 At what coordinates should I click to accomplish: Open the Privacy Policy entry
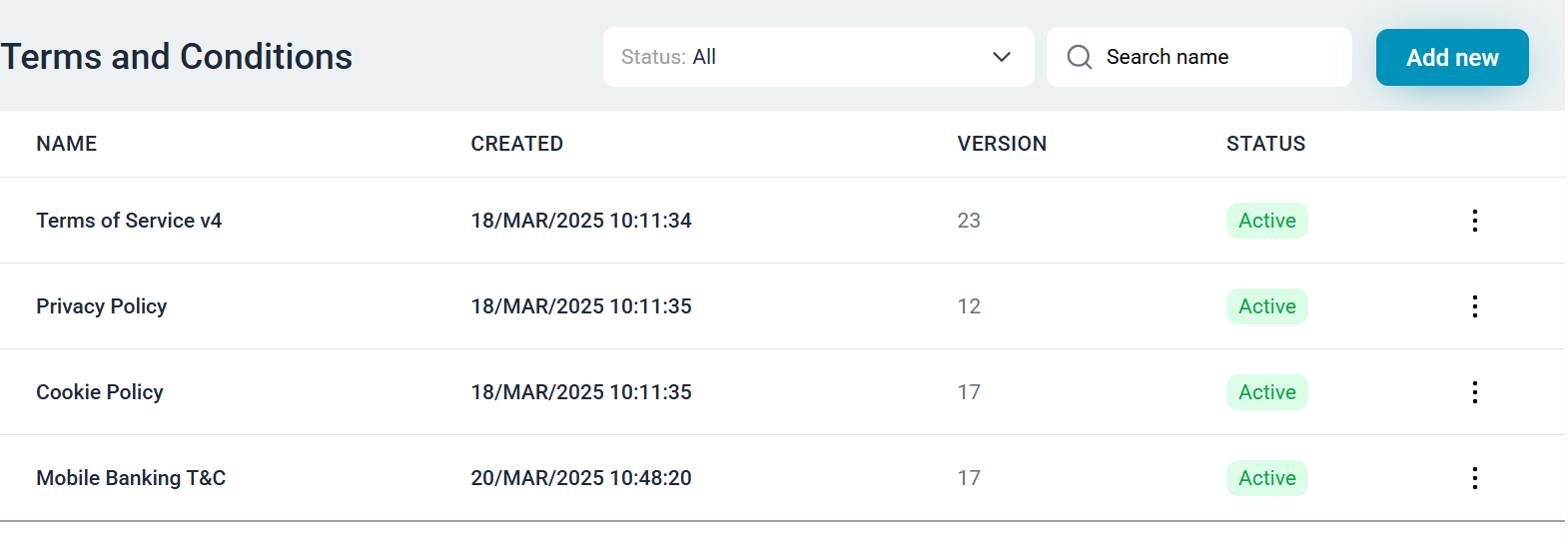102,306
